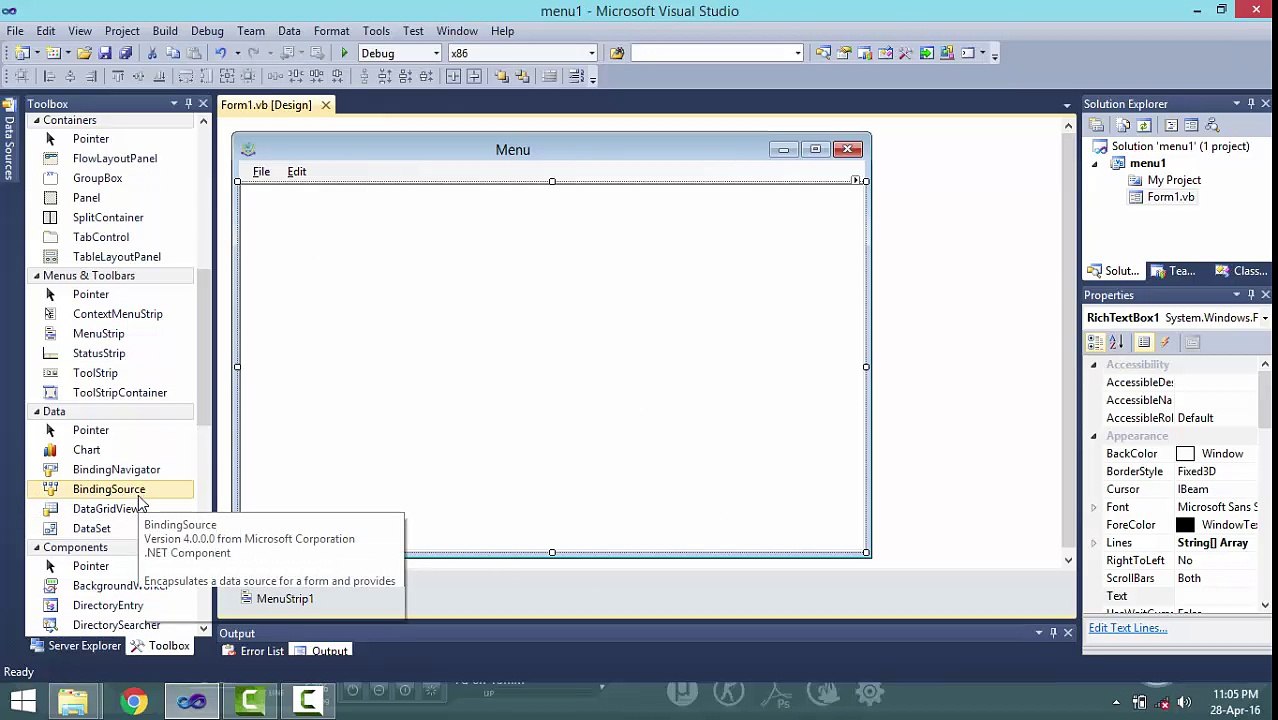Select BindingNavigator in the Toolbox
The width and height of the screenshot is (1278, 720).
(x=116, y=469)
